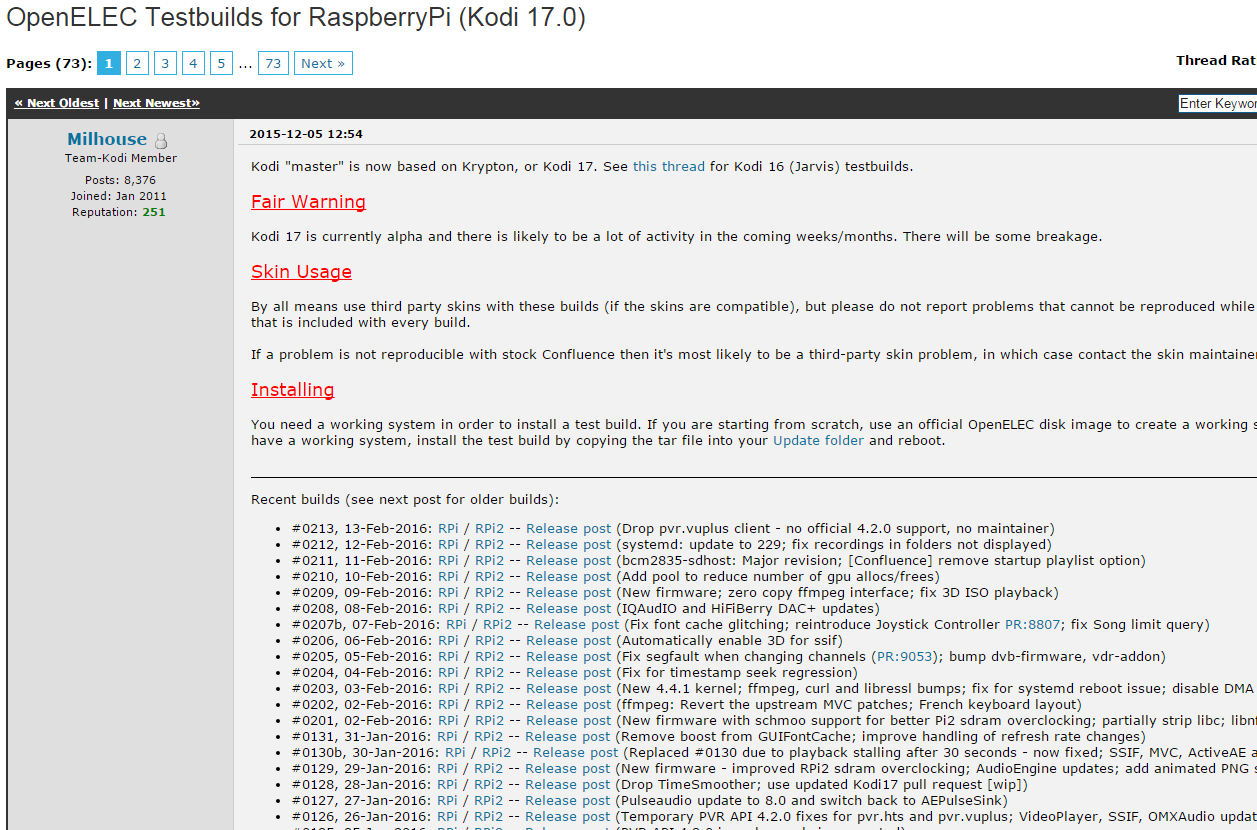This screenshot has height=830, width=1257.
Task: Download RPi build #0212
Action: (448, 544)
